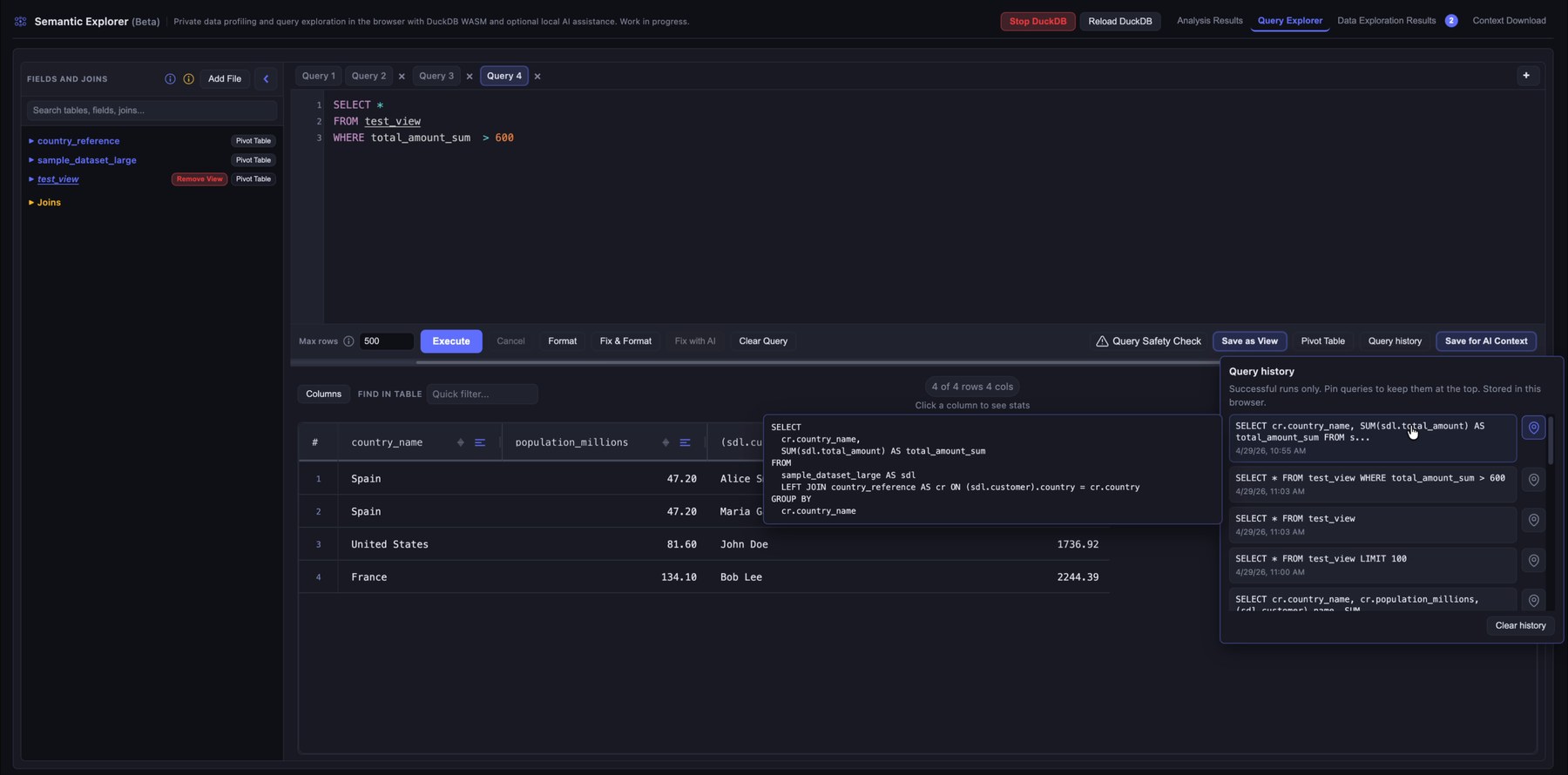Sort the population_millions column using its diamond icon
This screenshot has height=775, width=1568.
click(666, 442)
